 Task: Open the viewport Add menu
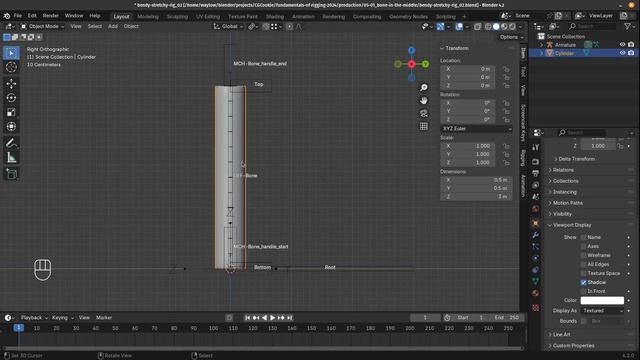pyautogui.click(x=113, y=26)
